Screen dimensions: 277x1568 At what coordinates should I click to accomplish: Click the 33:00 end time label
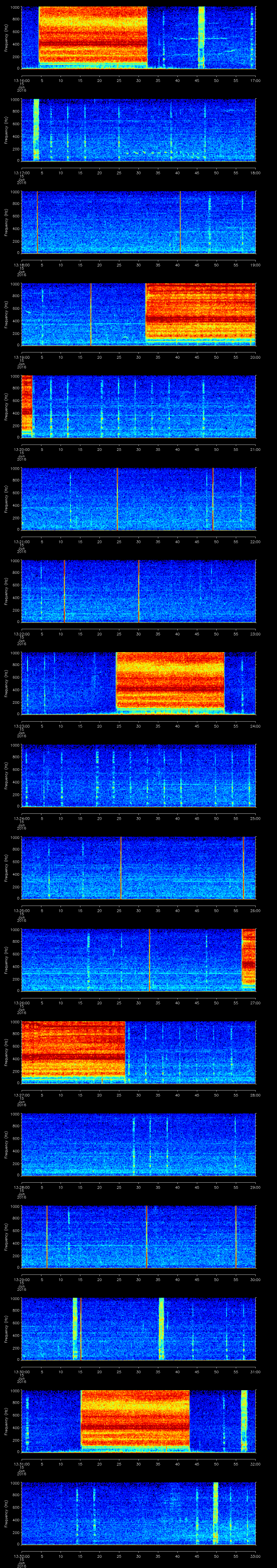[256, 1556]
